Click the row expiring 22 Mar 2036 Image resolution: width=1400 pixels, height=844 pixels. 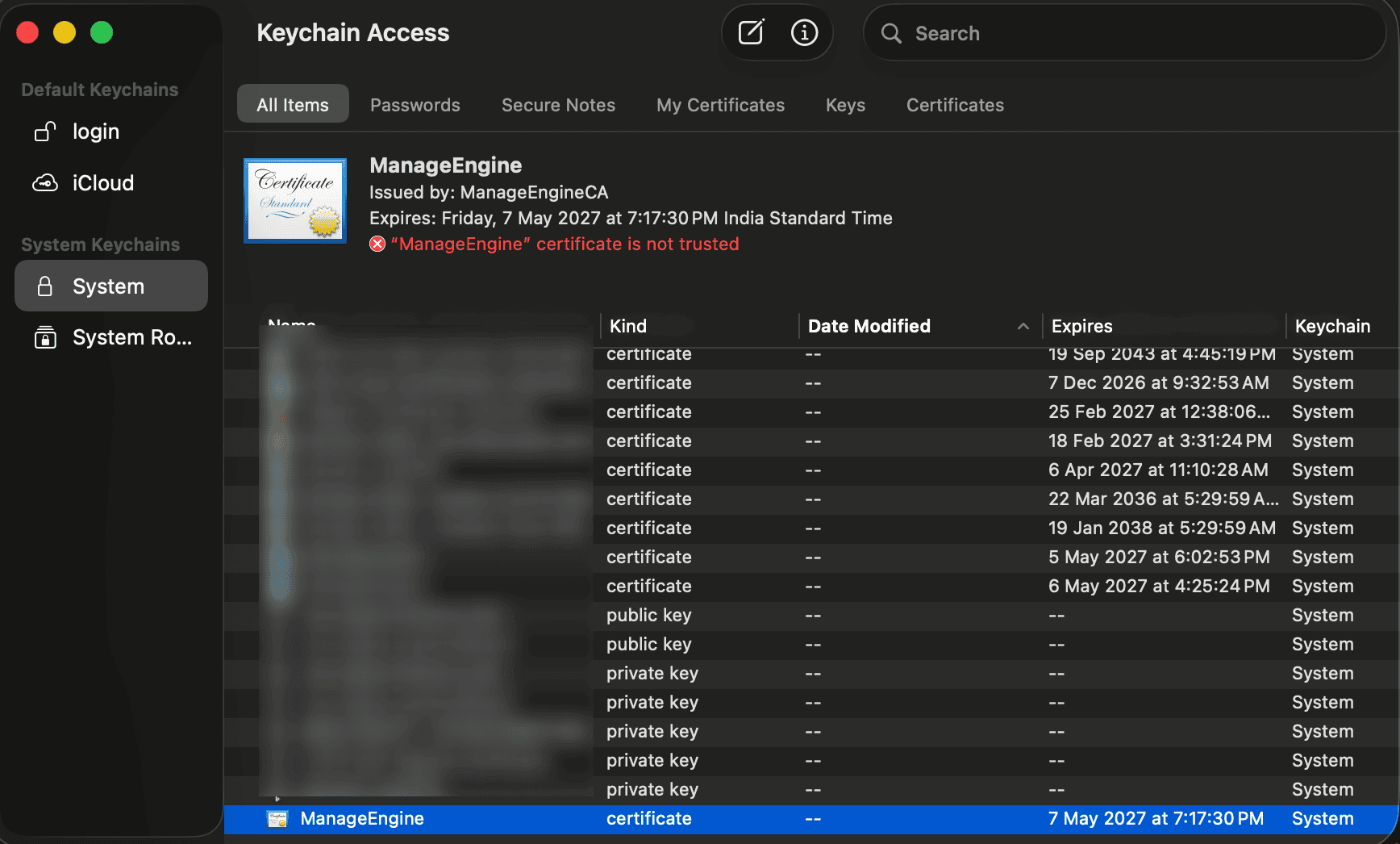click(811, 499)
